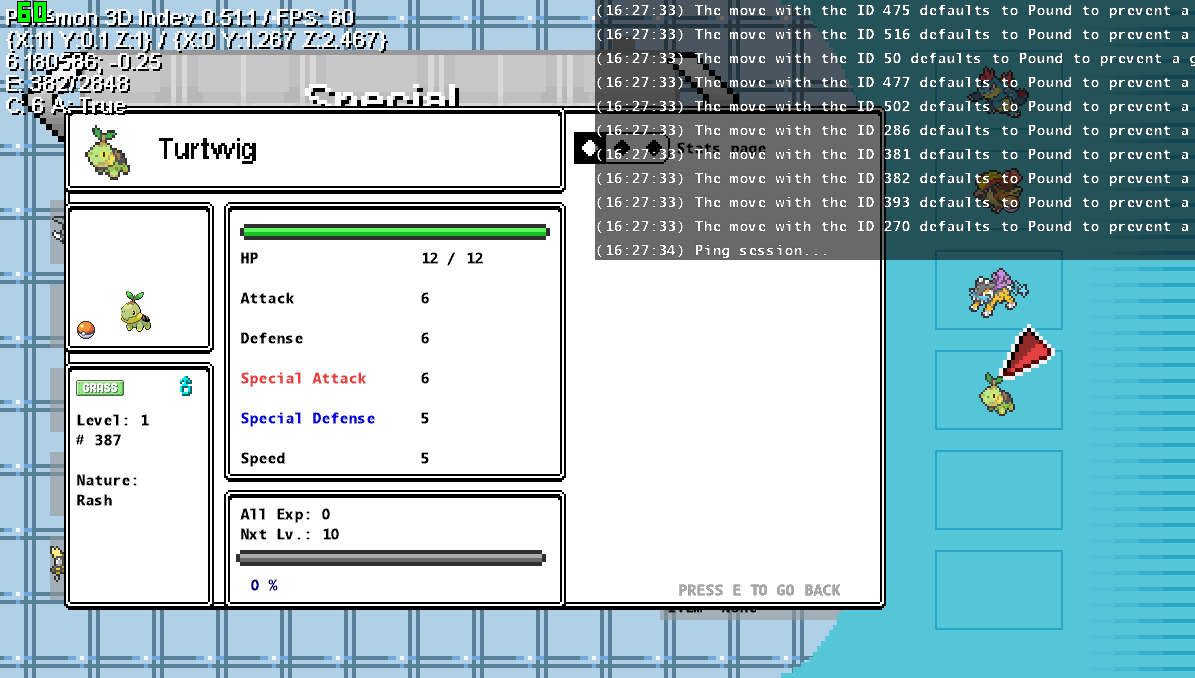The width and height of the screenshot is (1195, 678).
Task: Click the Turtwig menu icon beside the name
Action: coord(107,152)
